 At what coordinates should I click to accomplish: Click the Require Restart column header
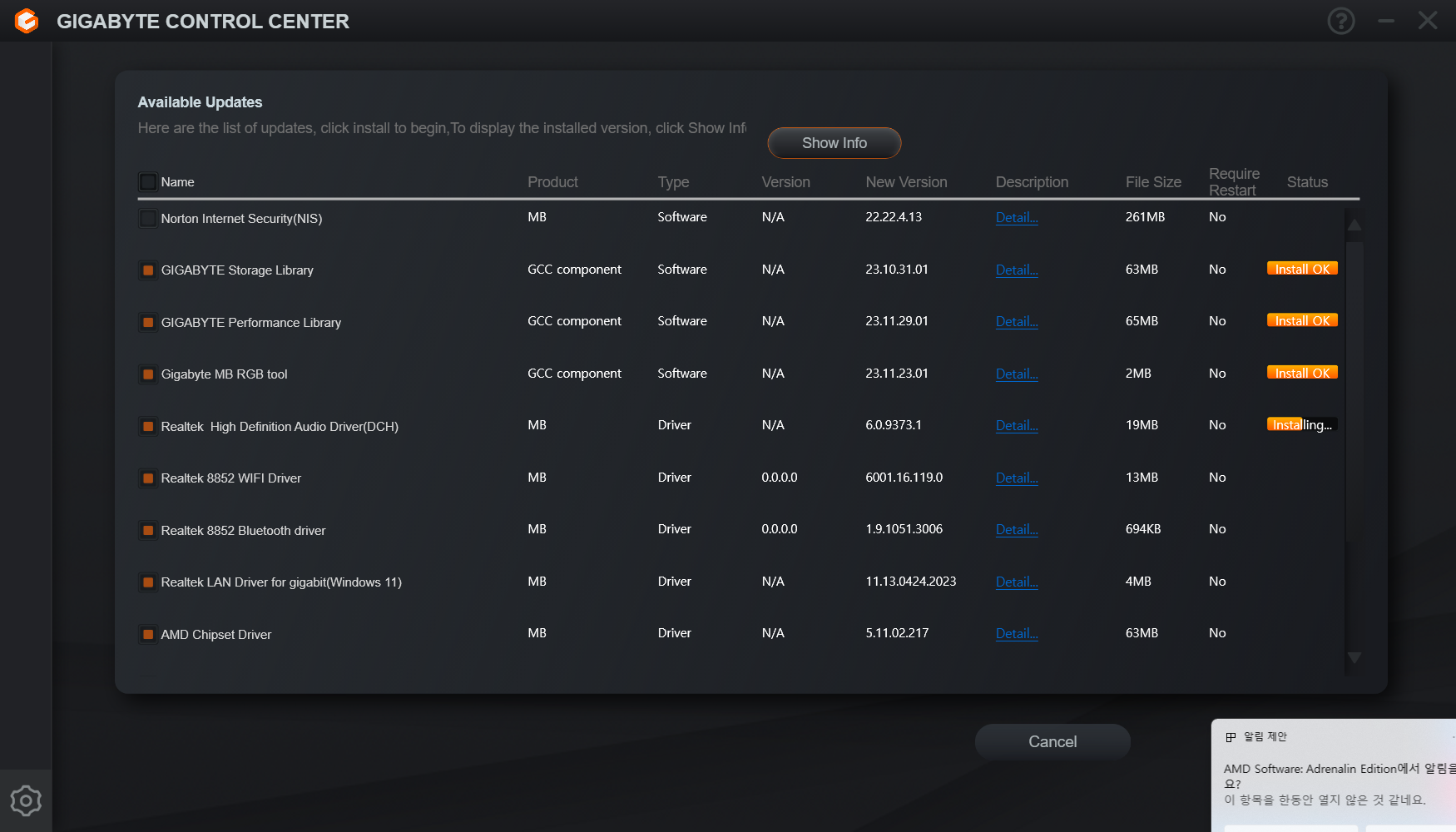point(1234,182)
